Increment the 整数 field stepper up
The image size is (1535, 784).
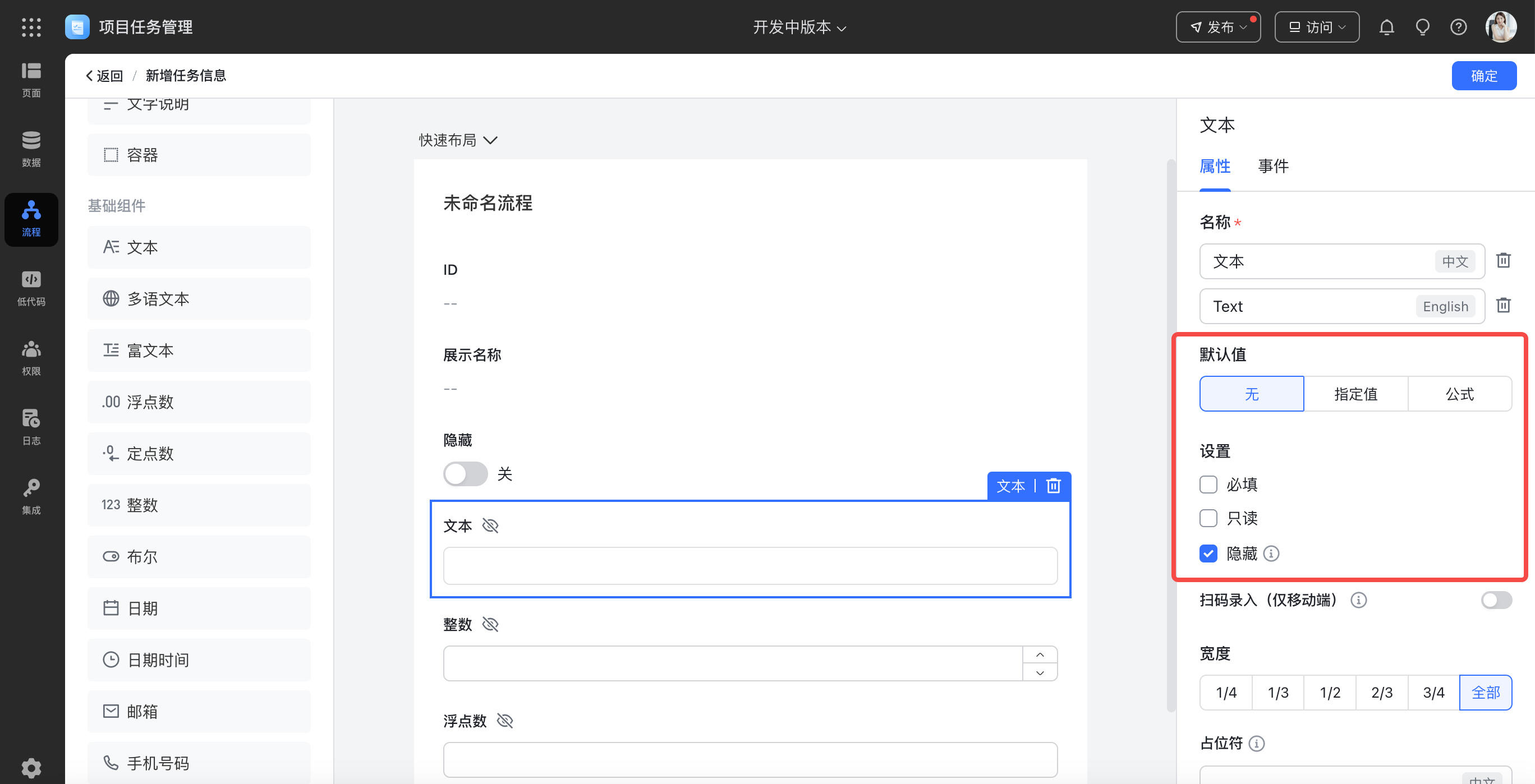1040,654
